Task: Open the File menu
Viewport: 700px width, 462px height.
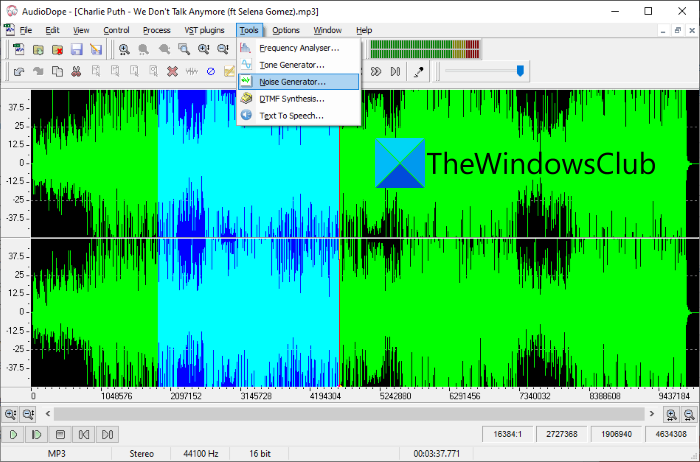Action: (x=25, y=30)
